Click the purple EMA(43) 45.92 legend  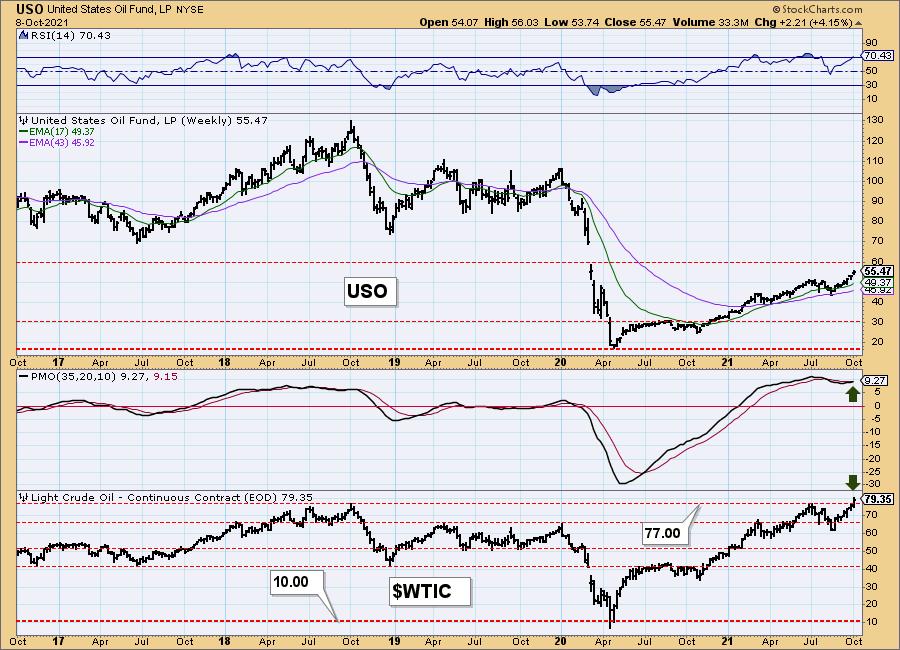tap(57, 142)
